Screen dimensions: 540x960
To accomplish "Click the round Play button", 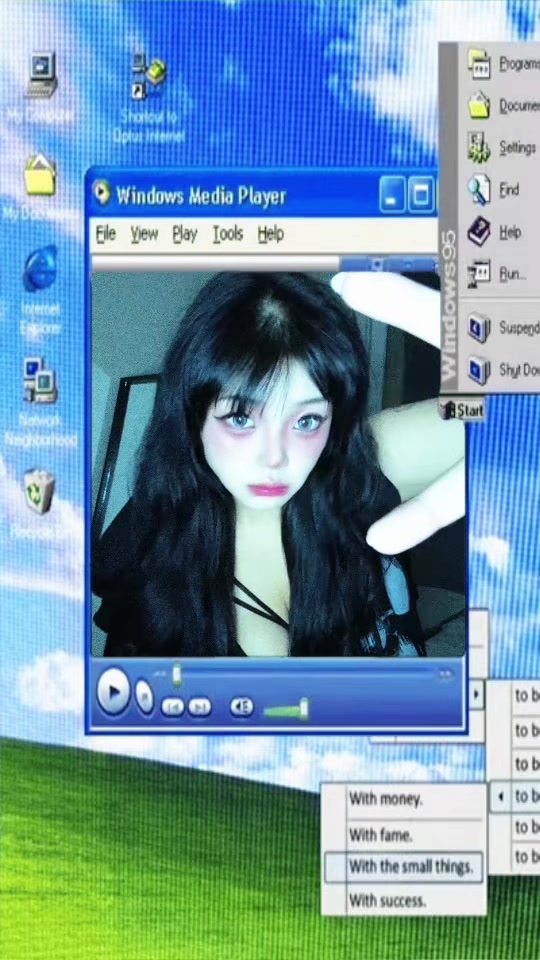I will (113, 692).
